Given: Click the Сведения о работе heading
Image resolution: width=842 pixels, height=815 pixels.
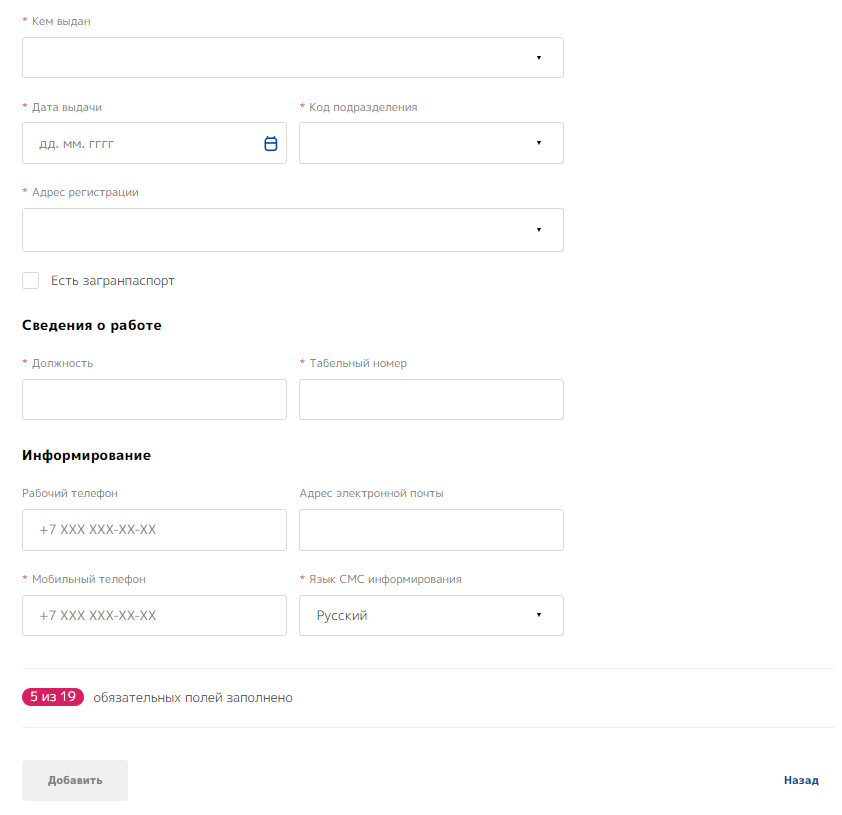Looking at the screenshot, I should tap(92, 326).
